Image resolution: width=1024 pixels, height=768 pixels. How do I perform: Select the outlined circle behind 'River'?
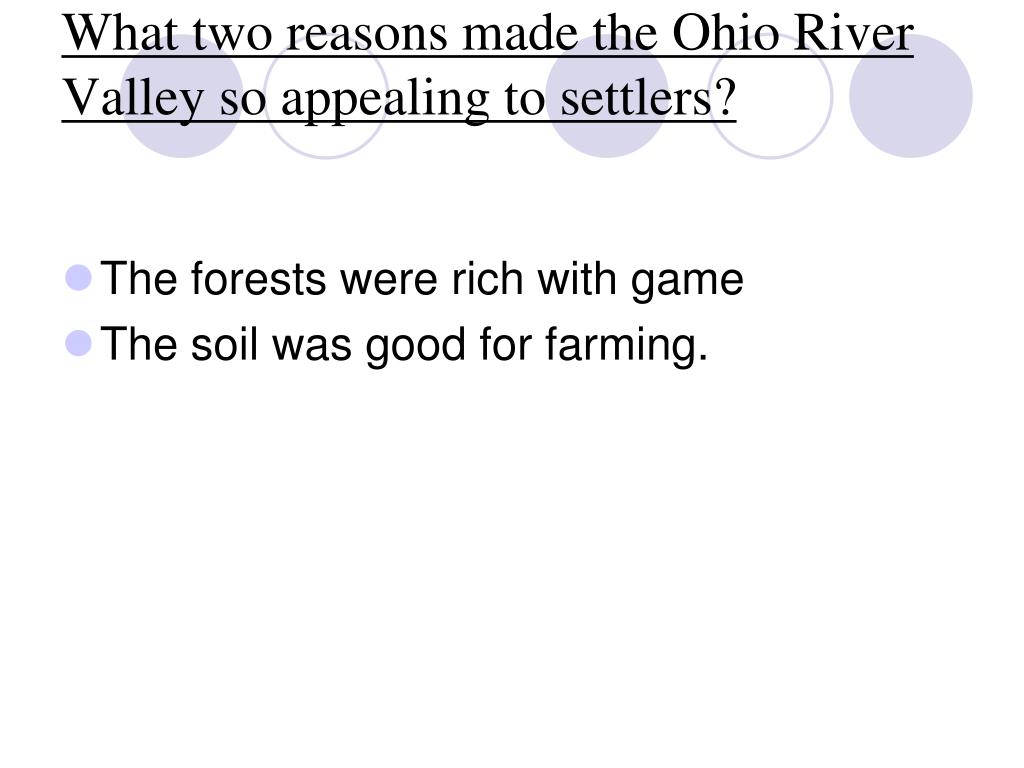(771, 96)
